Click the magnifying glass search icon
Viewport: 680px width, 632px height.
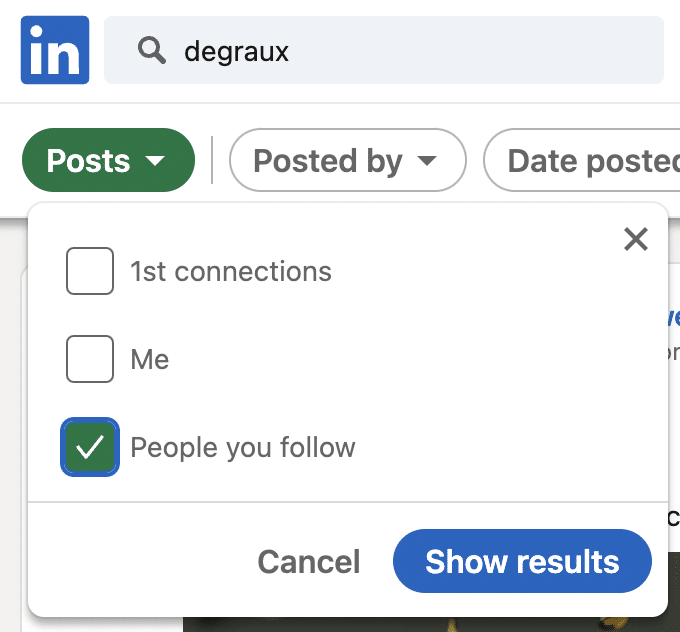click(x=152, y=50)
